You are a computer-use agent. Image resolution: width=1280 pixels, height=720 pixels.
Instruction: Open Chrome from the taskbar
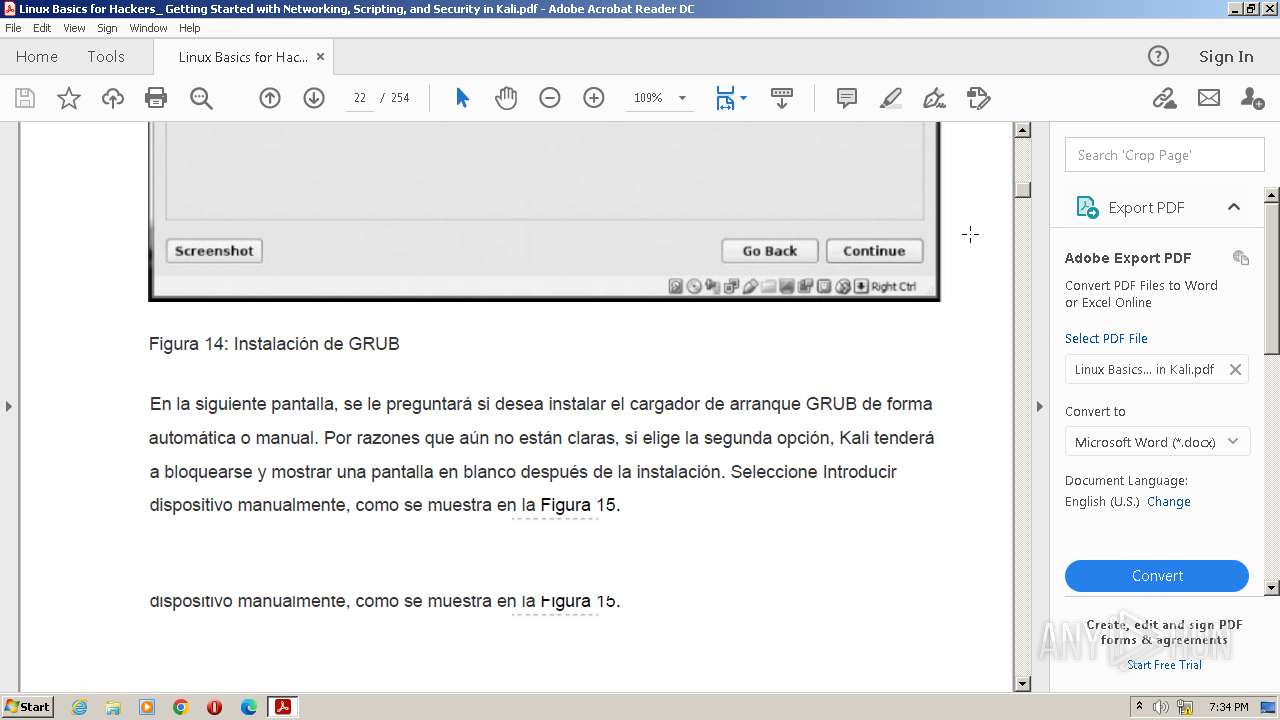pyautogui.click(x=181, y=707)
